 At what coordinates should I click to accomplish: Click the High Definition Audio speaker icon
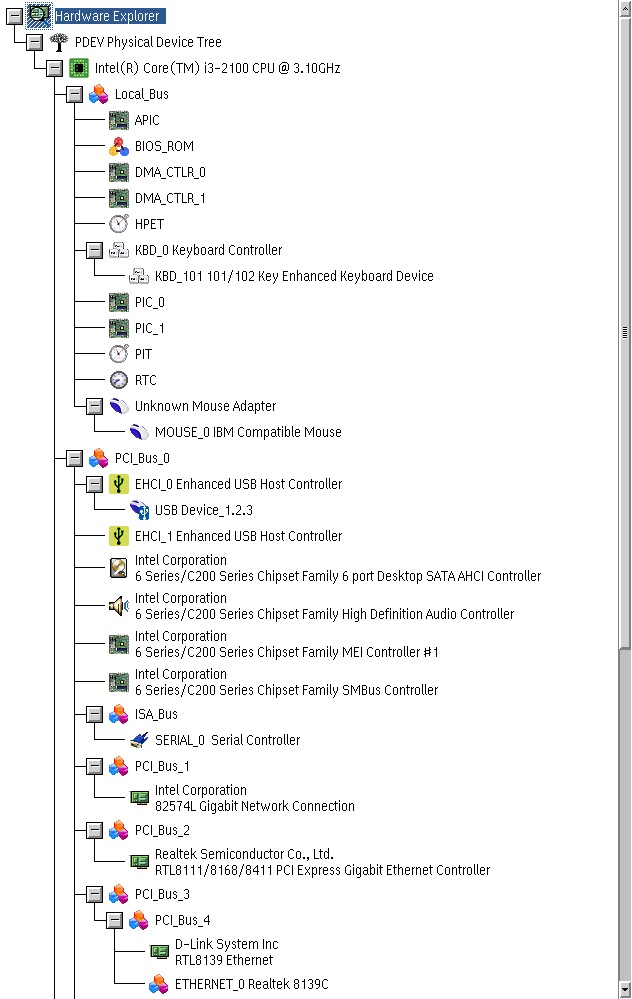[118, 606]
